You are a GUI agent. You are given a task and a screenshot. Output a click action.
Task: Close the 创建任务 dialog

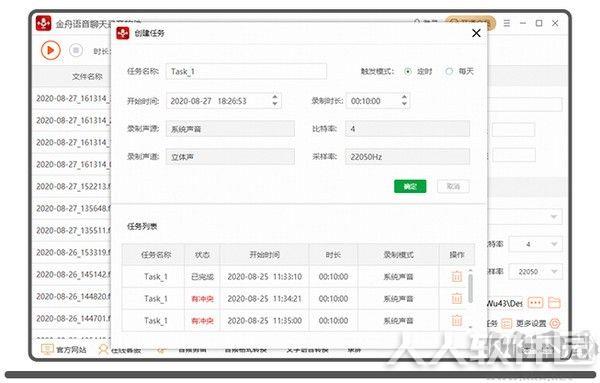point(476,33)
